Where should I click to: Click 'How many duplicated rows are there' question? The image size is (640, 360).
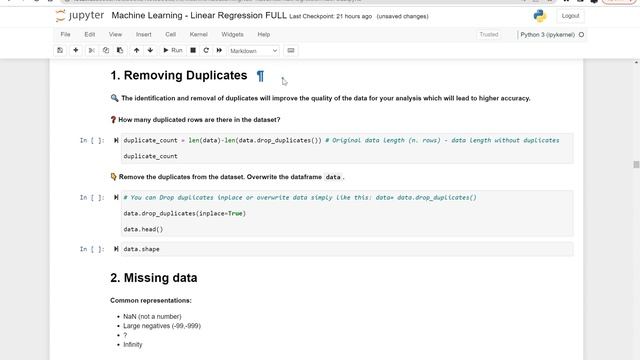199,120
